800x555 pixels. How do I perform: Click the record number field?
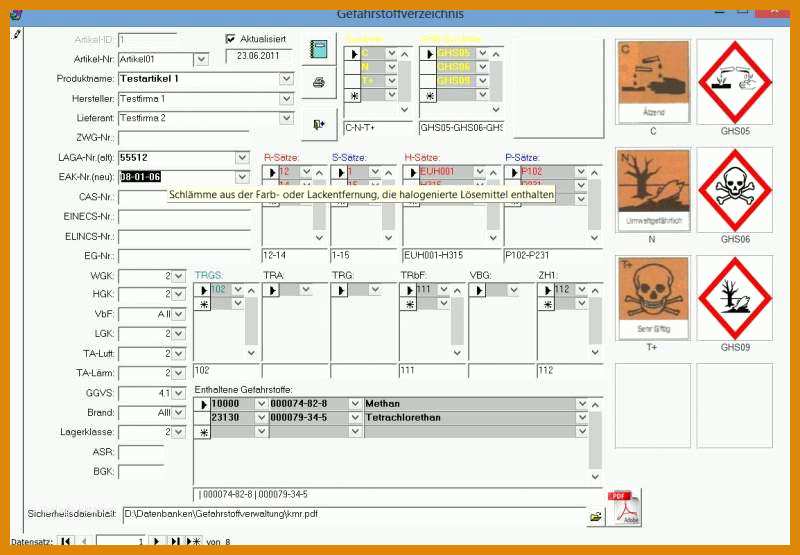[120, 541]
